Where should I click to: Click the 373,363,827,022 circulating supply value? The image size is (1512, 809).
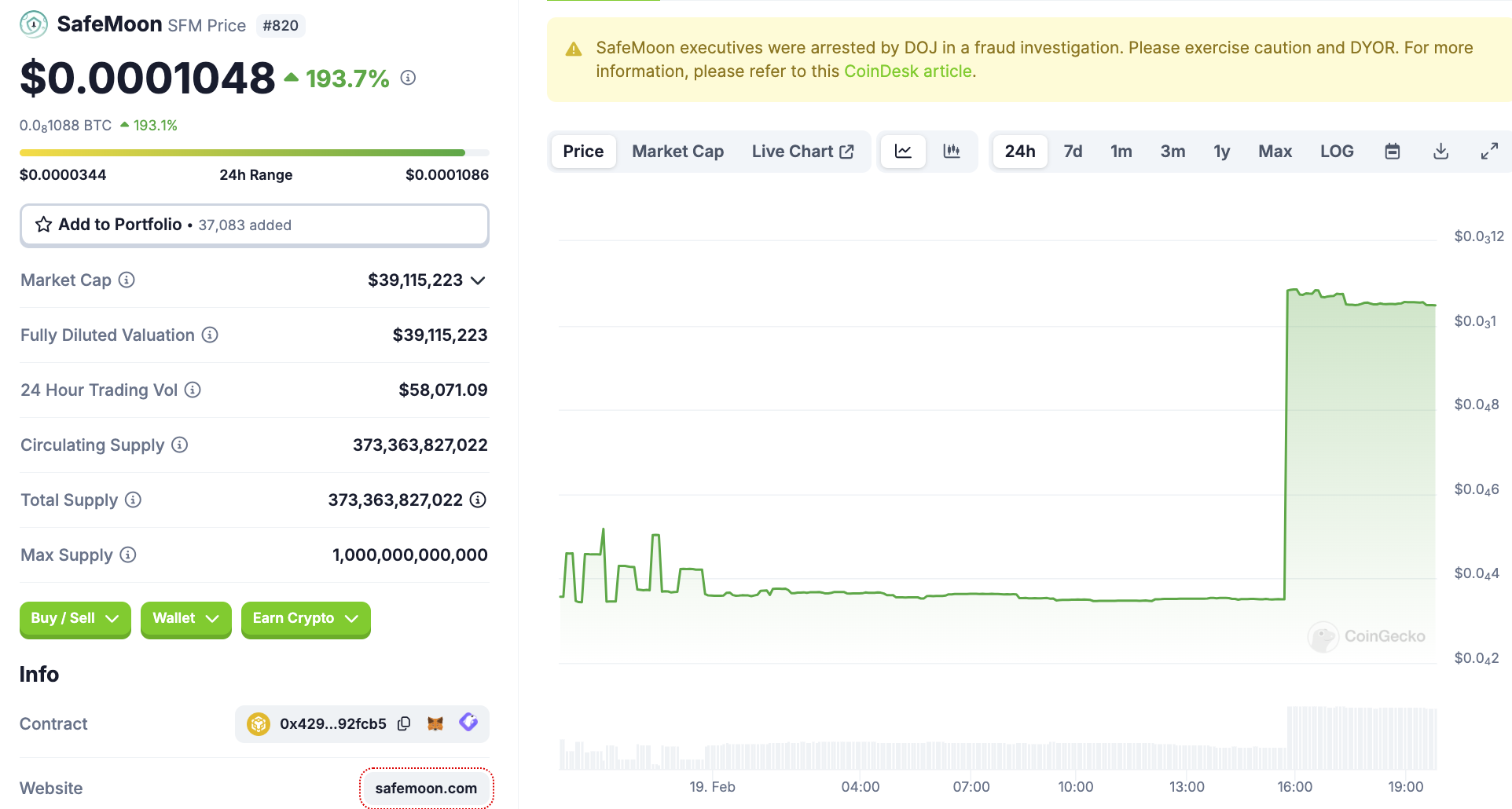[420, 445]
